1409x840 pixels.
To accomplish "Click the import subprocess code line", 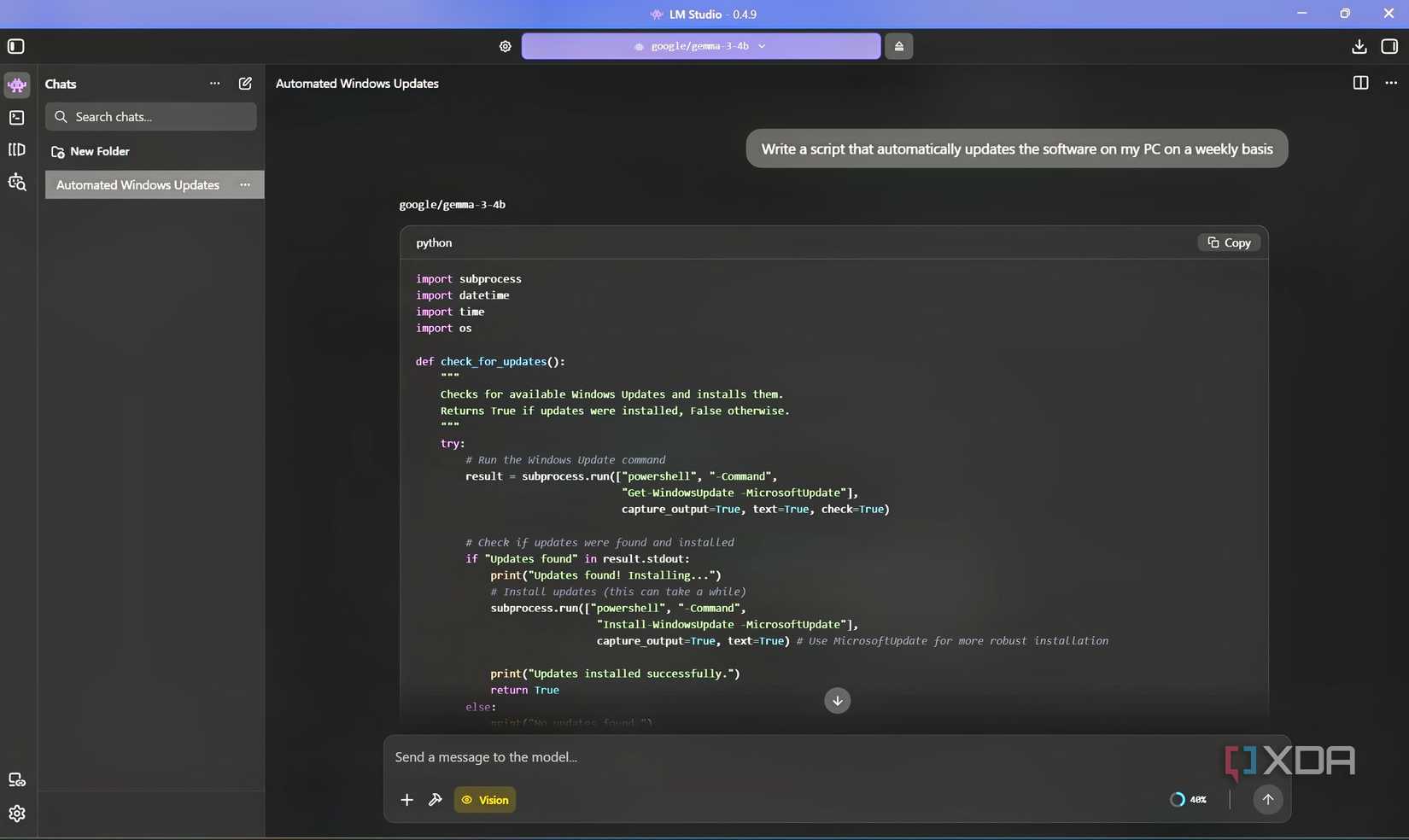I will point(468,279).
